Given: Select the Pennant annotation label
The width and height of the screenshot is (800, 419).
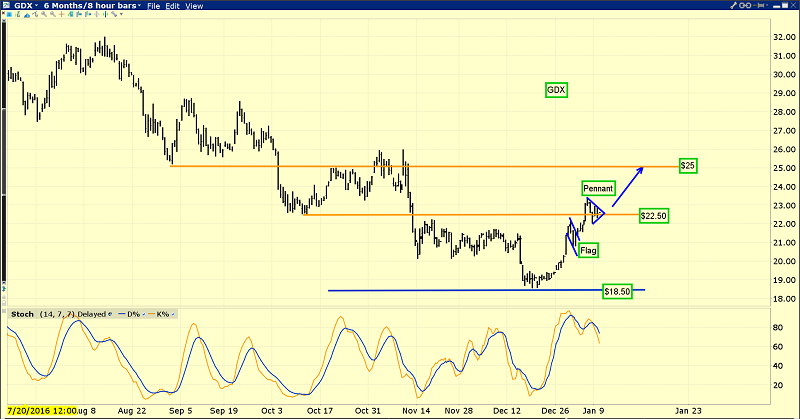Looking at the screenshot, I should [x=598, y=187].
